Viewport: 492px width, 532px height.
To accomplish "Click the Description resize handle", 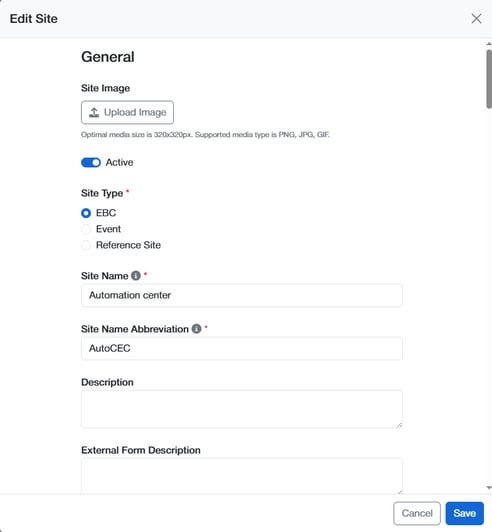I will [399, 424].
